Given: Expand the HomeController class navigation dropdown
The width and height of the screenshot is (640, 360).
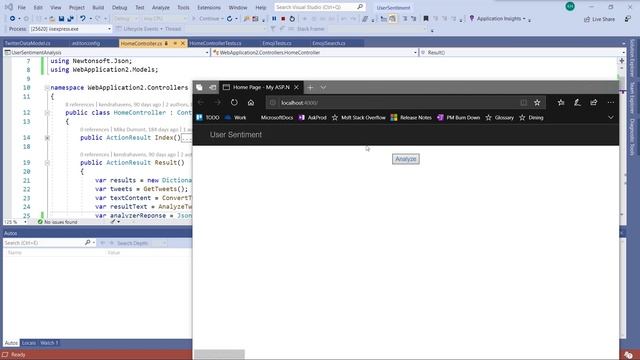Looking at the screenshot, I should pyautogui.click(x=415, y=53).
